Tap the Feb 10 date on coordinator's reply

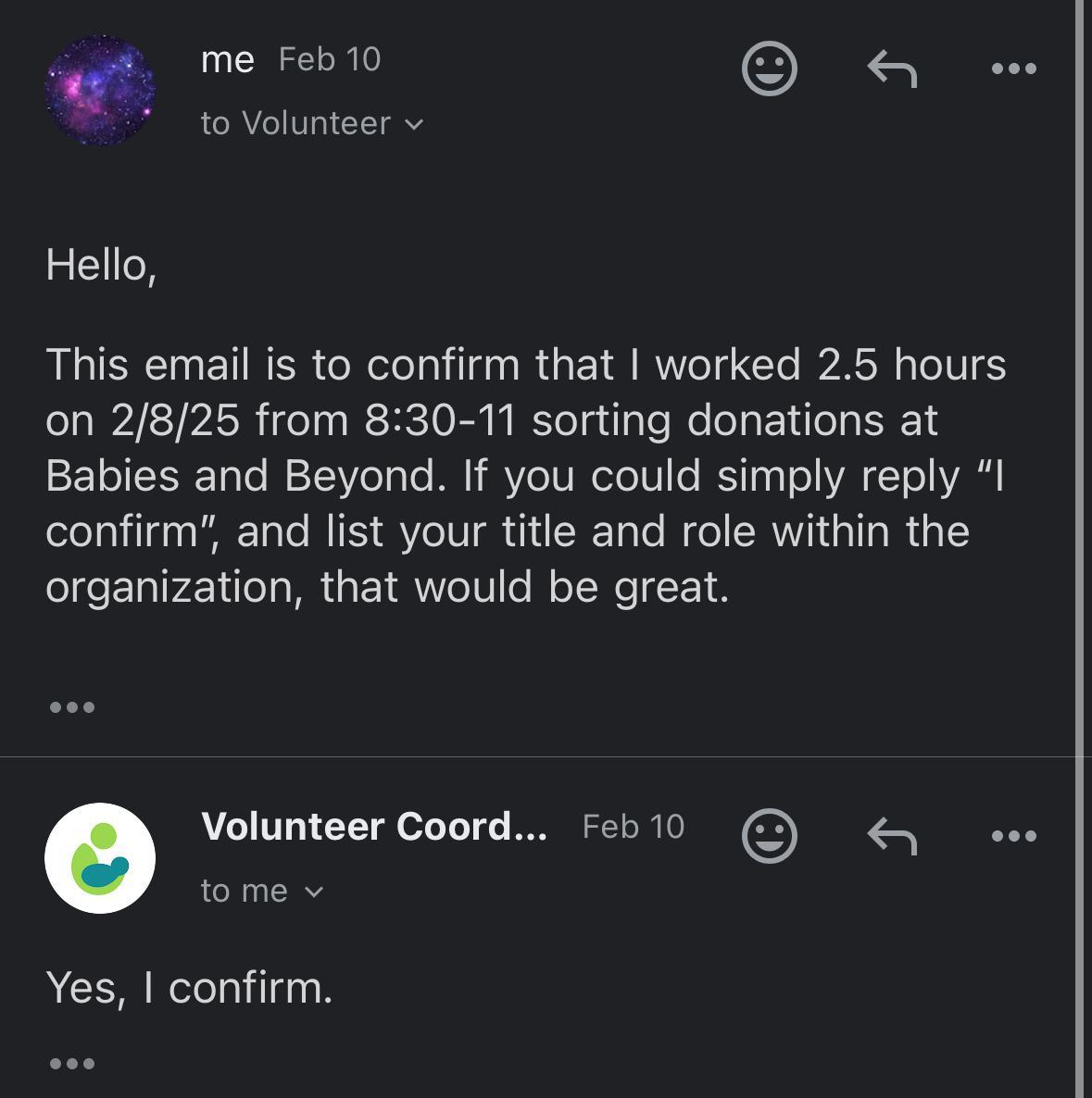[633, 827]
